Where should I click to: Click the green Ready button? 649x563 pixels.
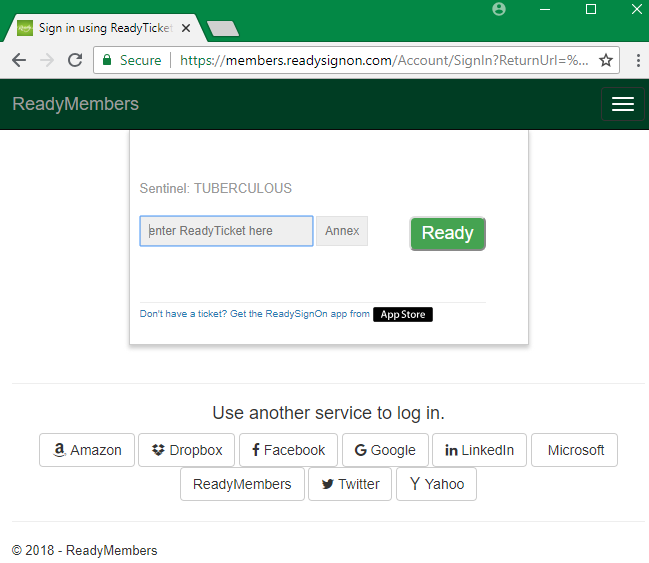tap(447, 233)
